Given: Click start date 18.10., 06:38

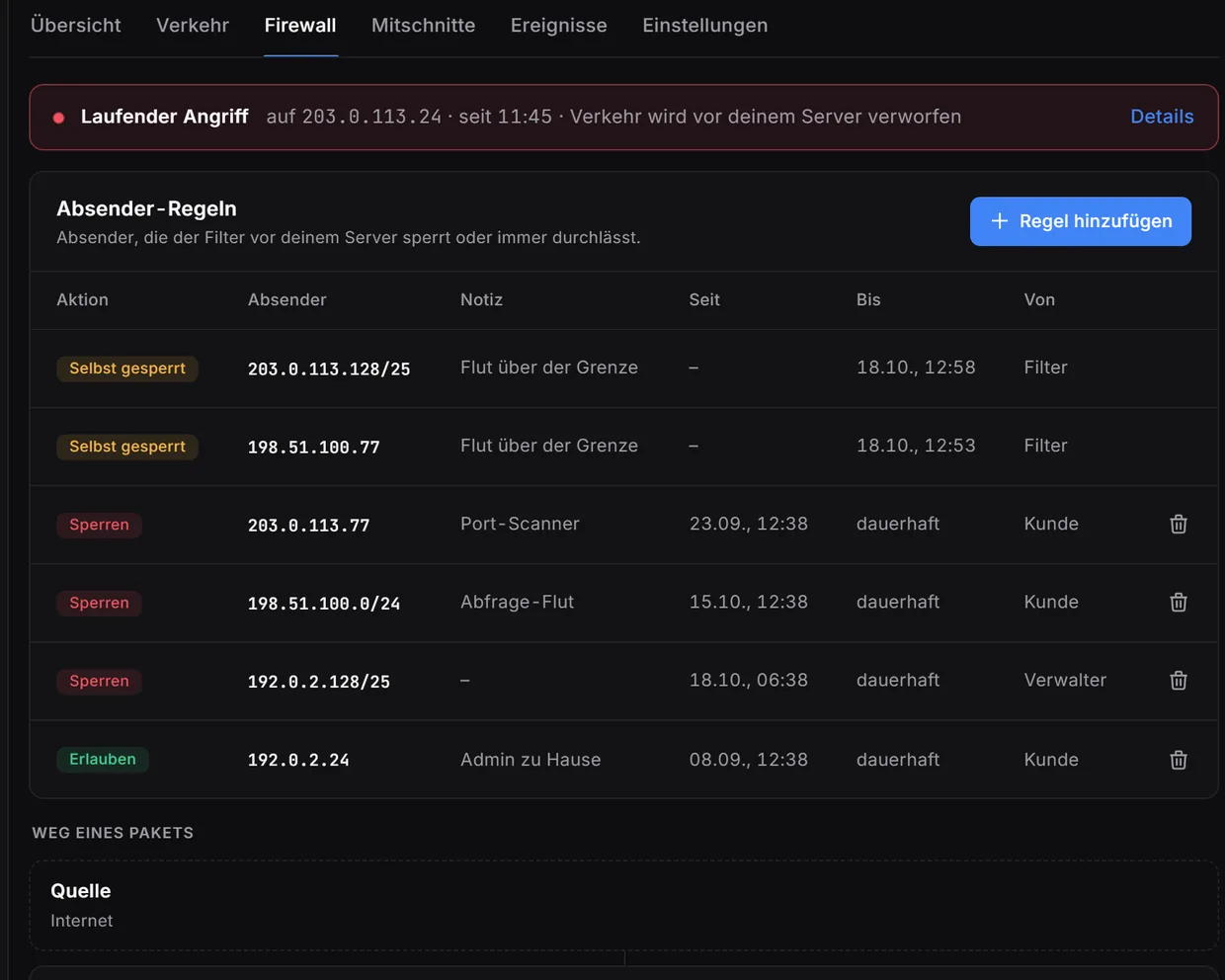Looking at the screenshot, I should pyautogui.click(x=749, y=680).
